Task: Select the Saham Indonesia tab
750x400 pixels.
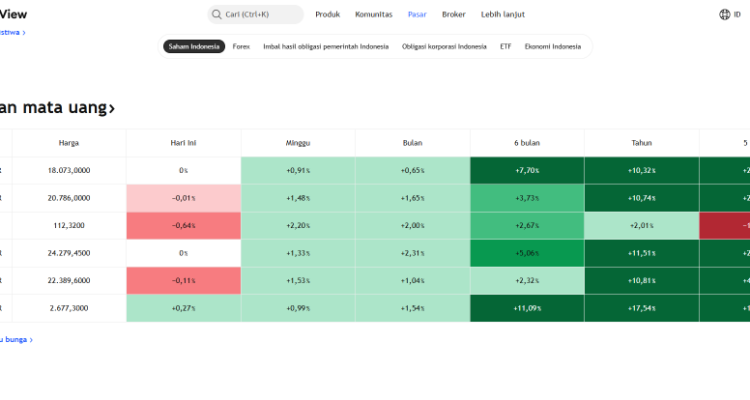Action: coord(194,46)
